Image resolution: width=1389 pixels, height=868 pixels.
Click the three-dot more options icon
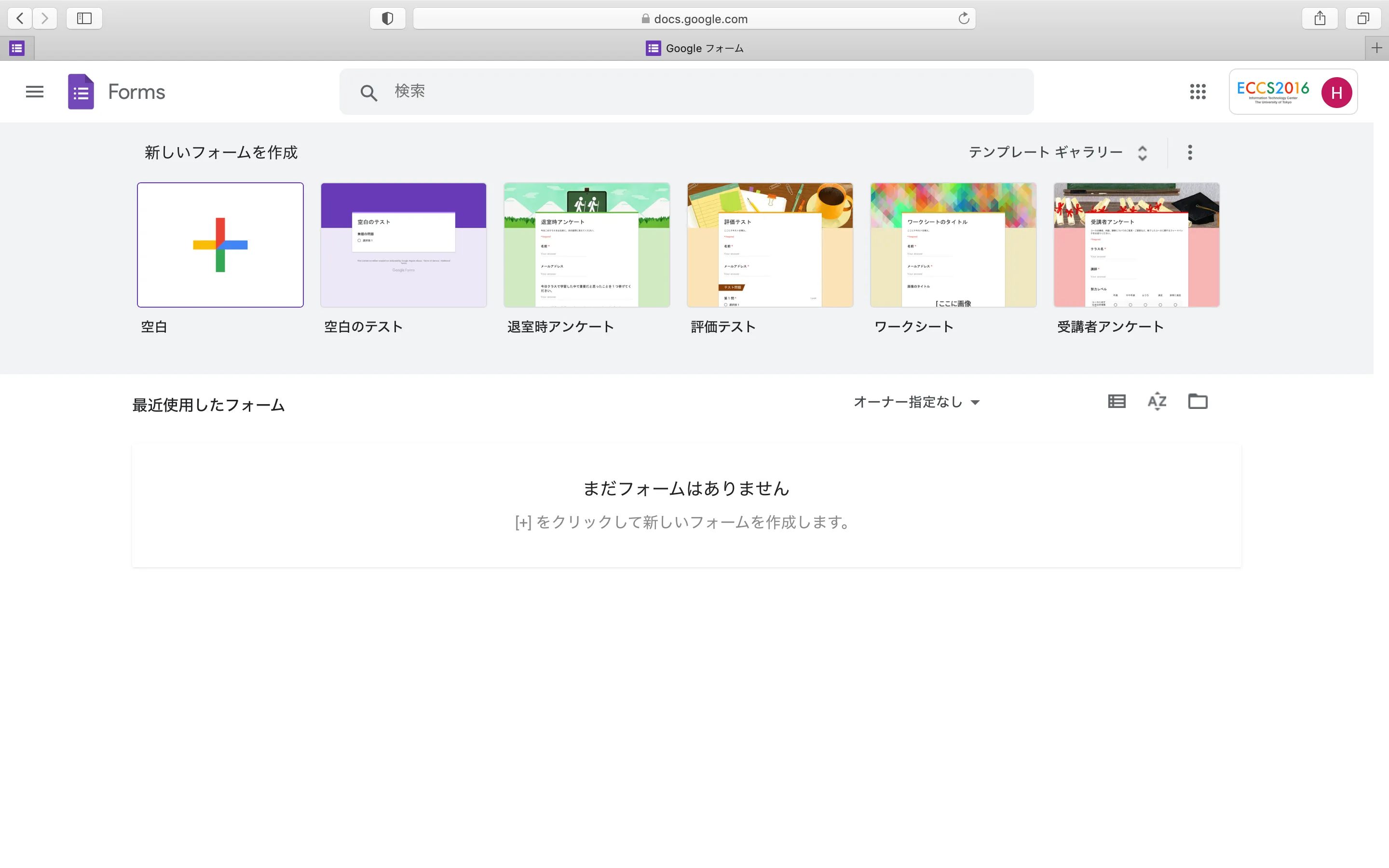pyautogui.click(x=1190, y=152)
